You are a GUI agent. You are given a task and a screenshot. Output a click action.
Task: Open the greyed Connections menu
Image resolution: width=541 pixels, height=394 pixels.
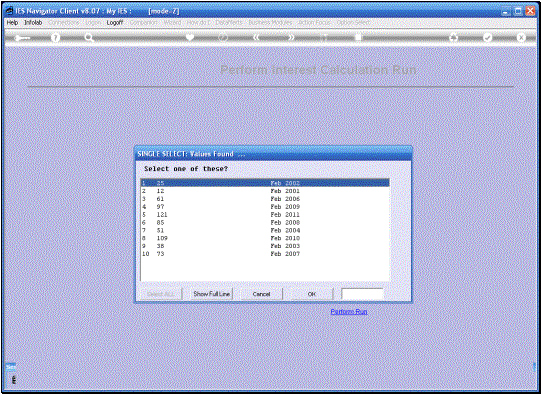(x=64, y=22)
